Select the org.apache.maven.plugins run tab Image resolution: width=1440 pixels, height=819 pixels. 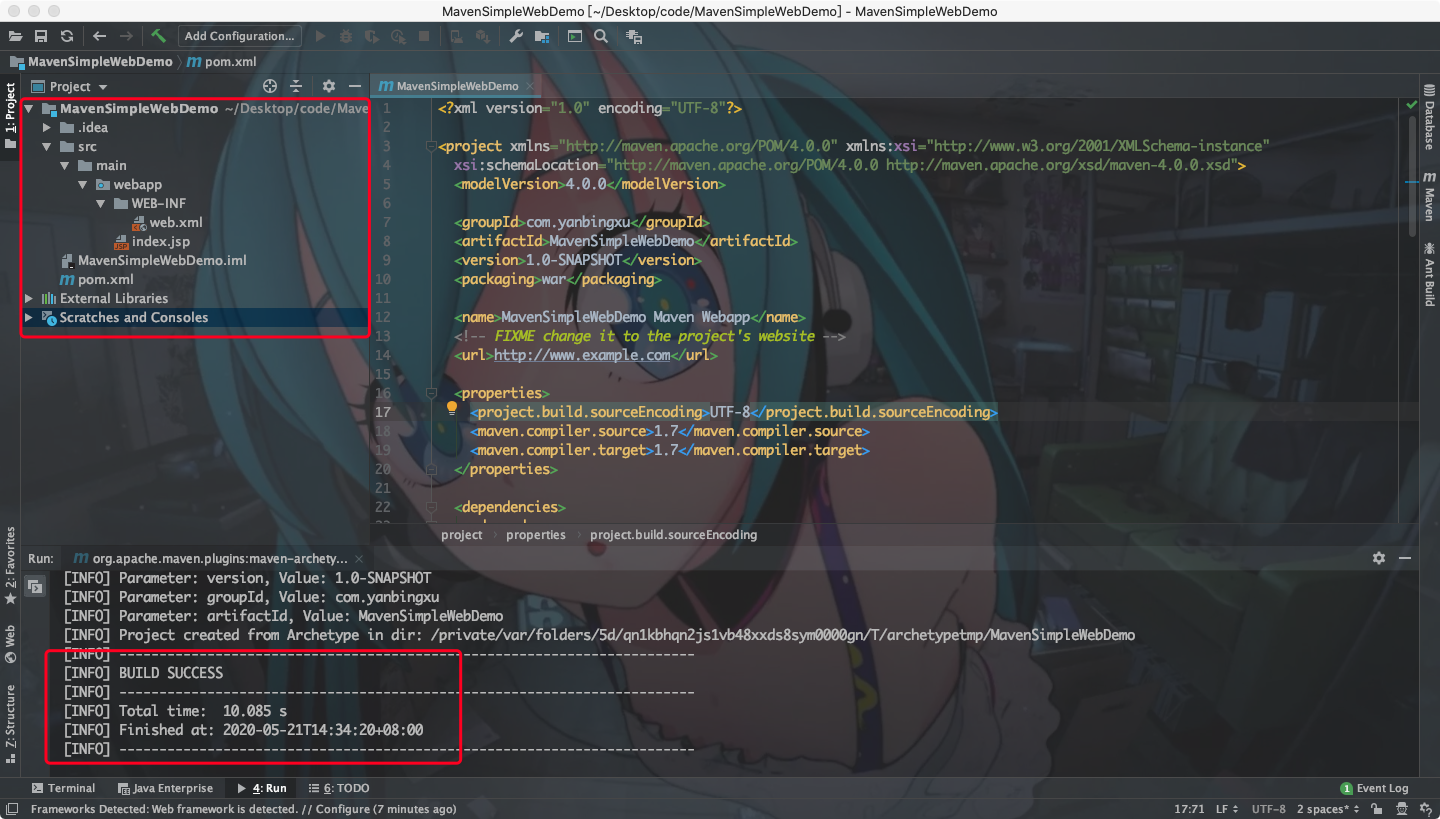pos(220,558)
